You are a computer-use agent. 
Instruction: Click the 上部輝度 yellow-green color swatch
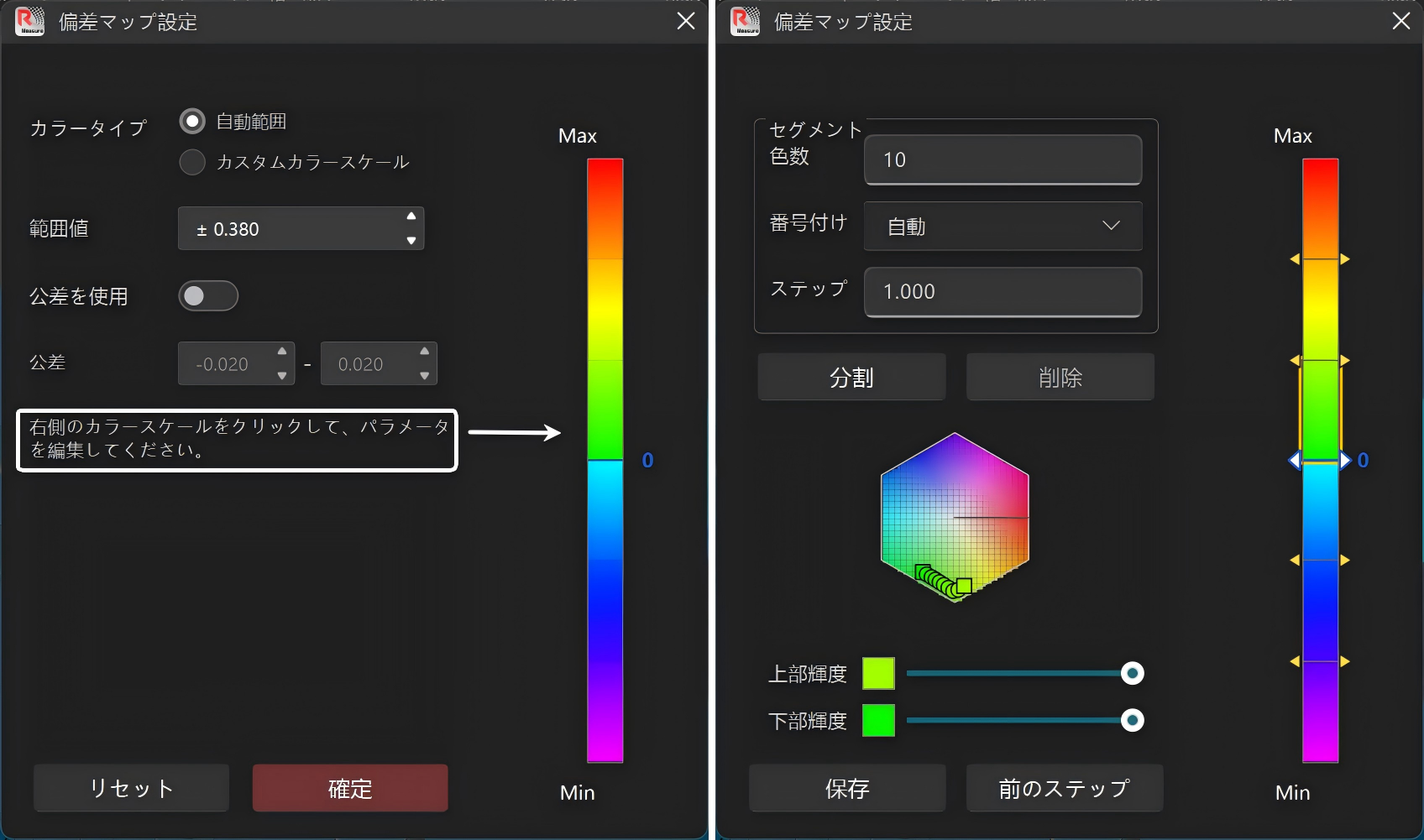pos(878,673)
